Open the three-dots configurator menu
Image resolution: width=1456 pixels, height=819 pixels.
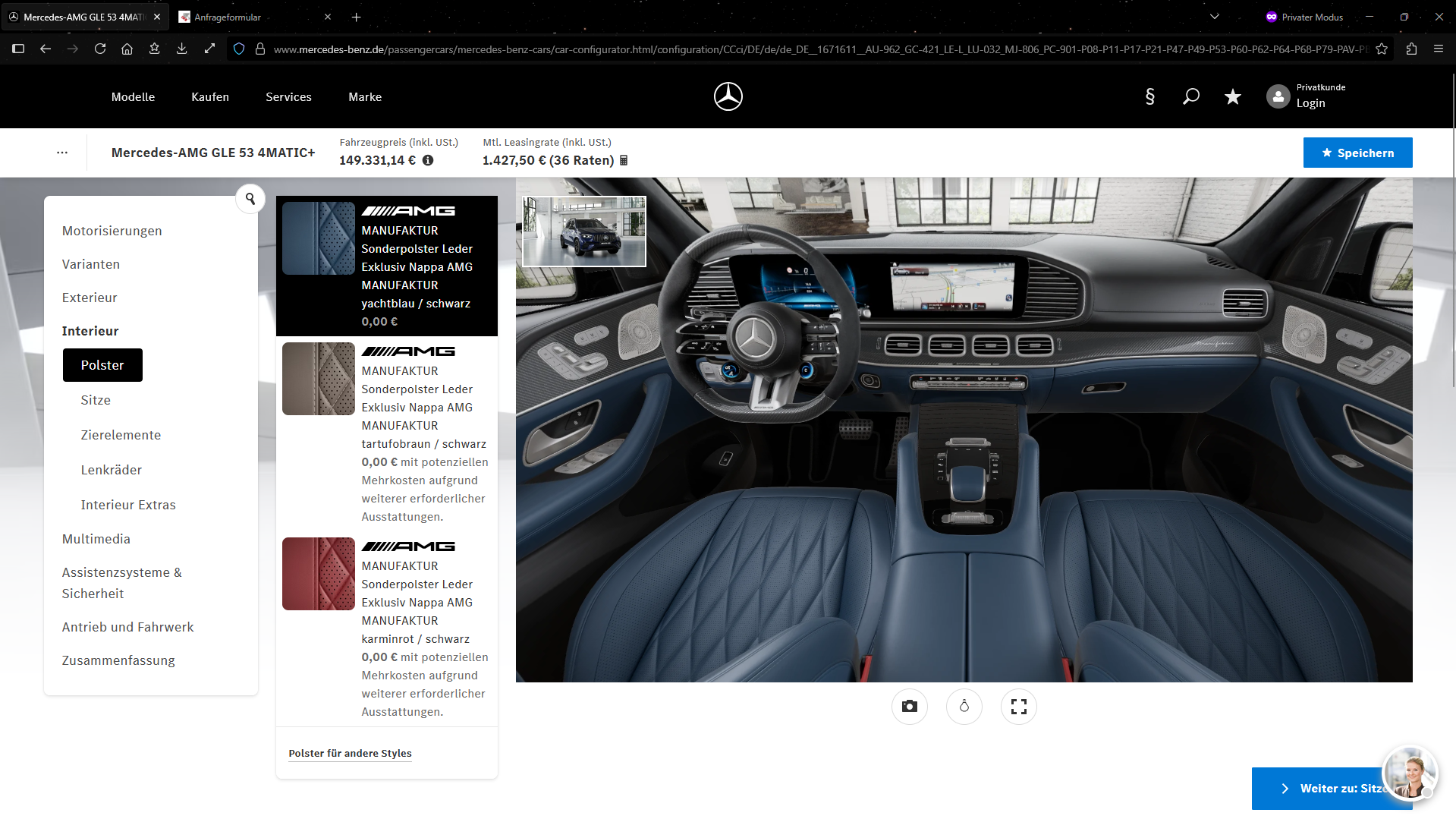tap(62, 153)
